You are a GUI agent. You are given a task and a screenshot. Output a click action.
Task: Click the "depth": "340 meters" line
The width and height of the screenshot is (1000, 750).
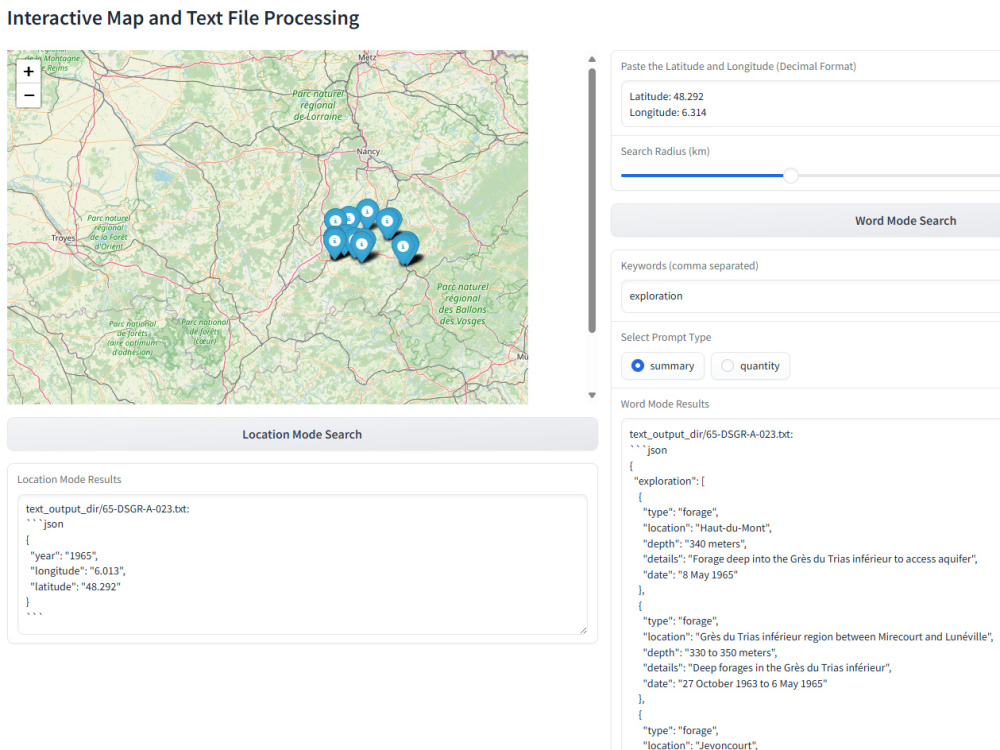coord(695,544)
